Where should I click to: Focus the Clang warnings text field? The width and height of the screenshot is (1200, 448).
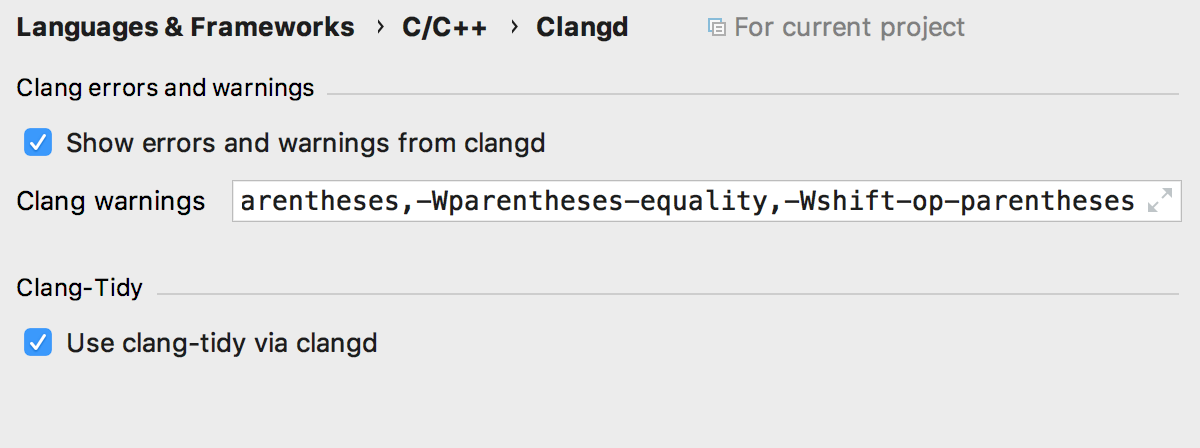tap(707, 202)
